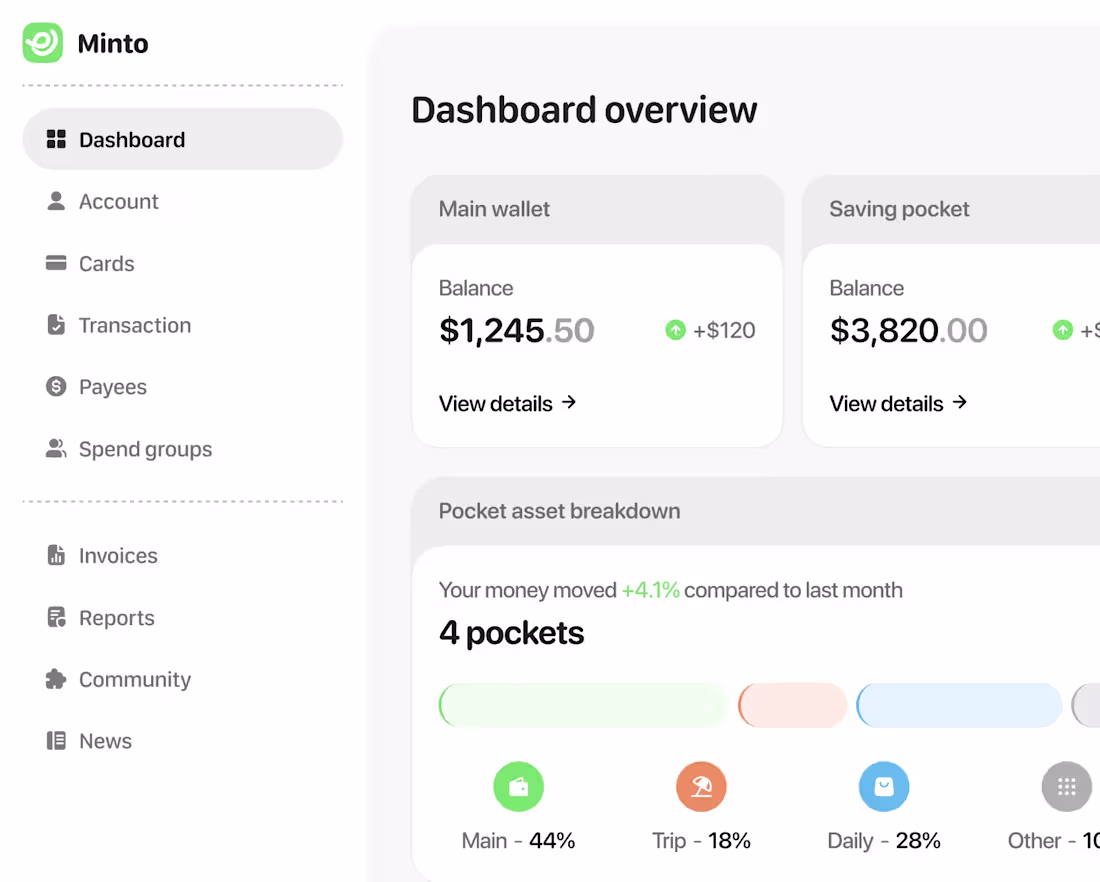1100x882 pixels.
Task: Click the News newspaper icon
Action: pyautogui.click(x=56, y=741)
